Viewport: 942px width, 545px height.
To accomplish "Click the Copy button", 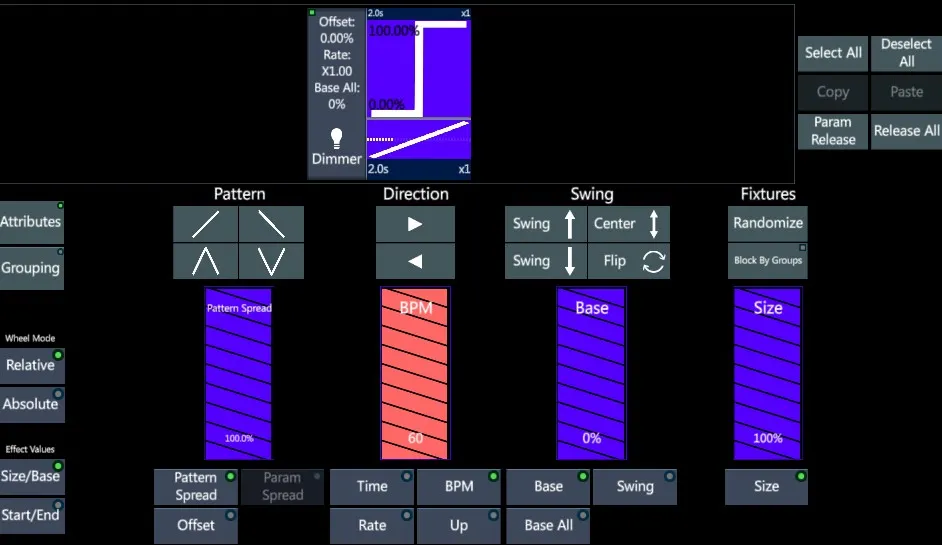I will click(x=833, y=92).
